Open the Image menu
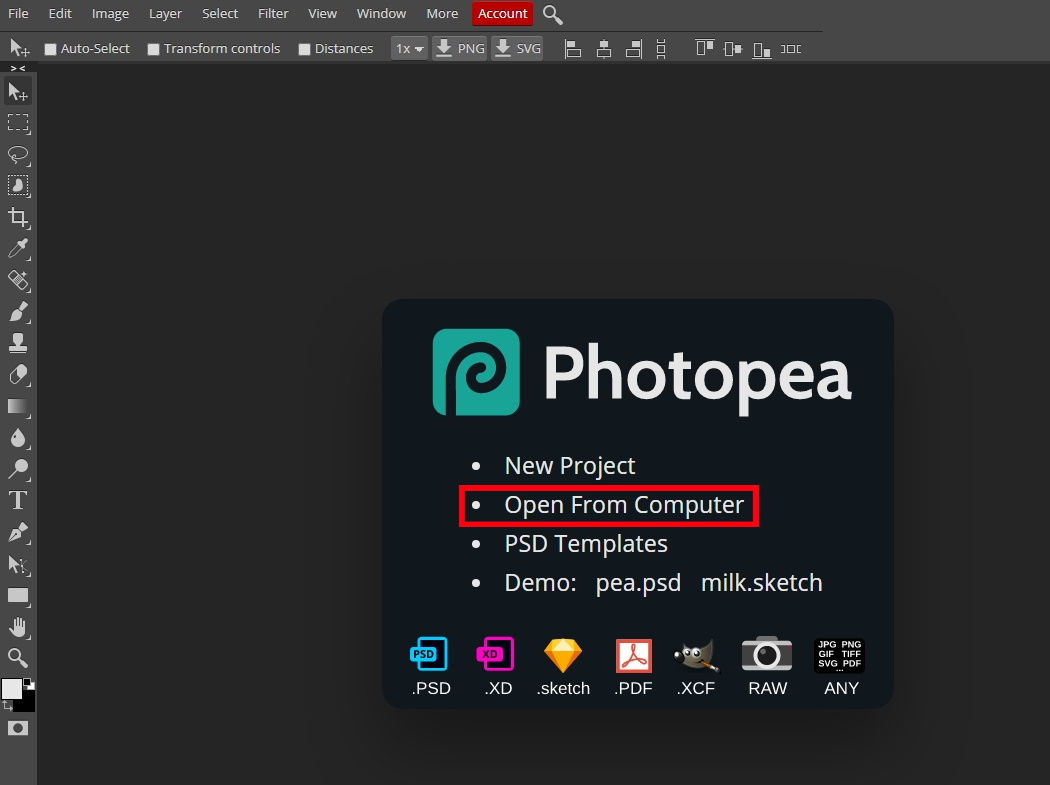Viewport: 1050px width, 785px height. tap(110, 13)
